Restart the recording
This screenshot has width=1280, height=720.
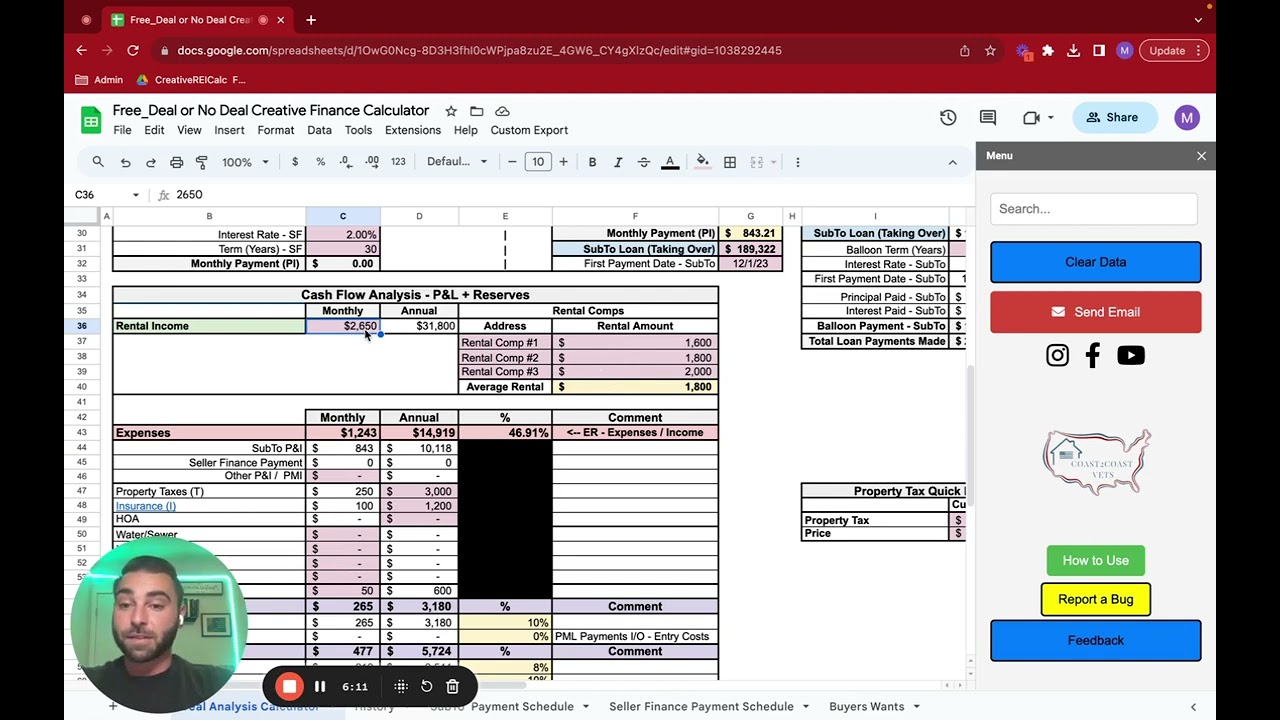tap(426, 687)
